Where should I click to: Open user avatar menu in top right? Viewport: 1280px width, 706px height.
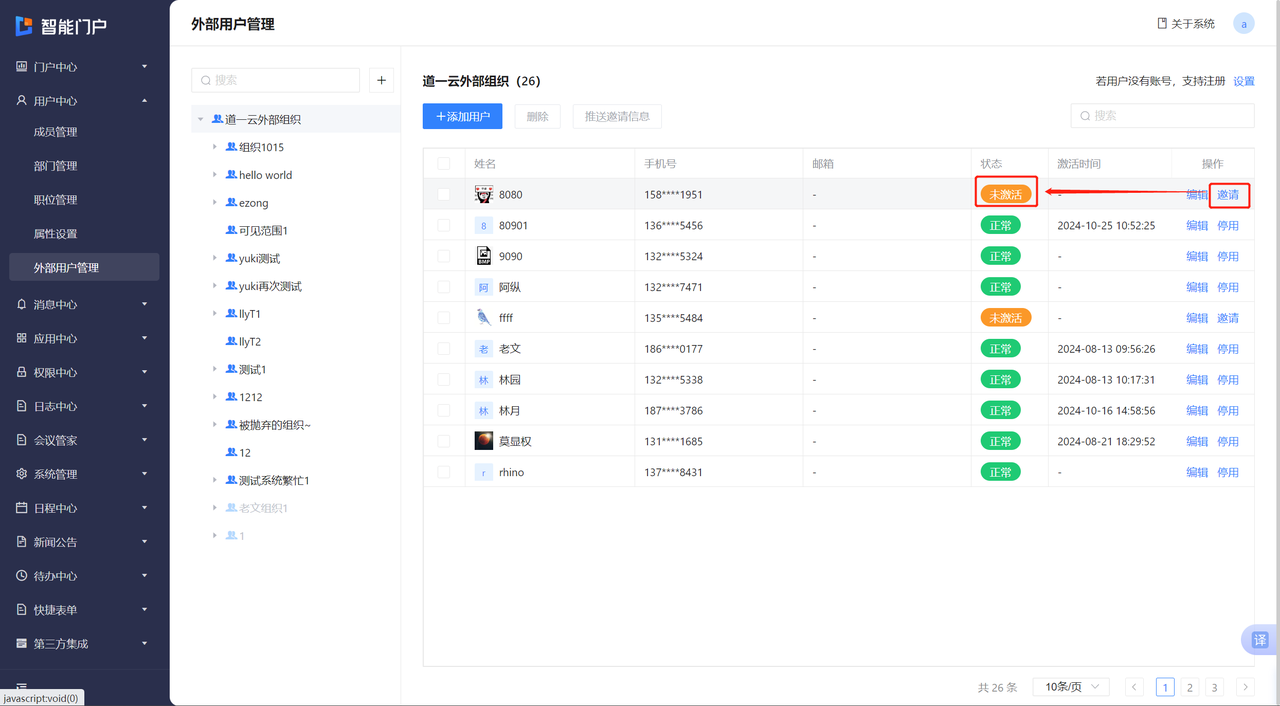pyautogui.click(x=1243, y=24)
